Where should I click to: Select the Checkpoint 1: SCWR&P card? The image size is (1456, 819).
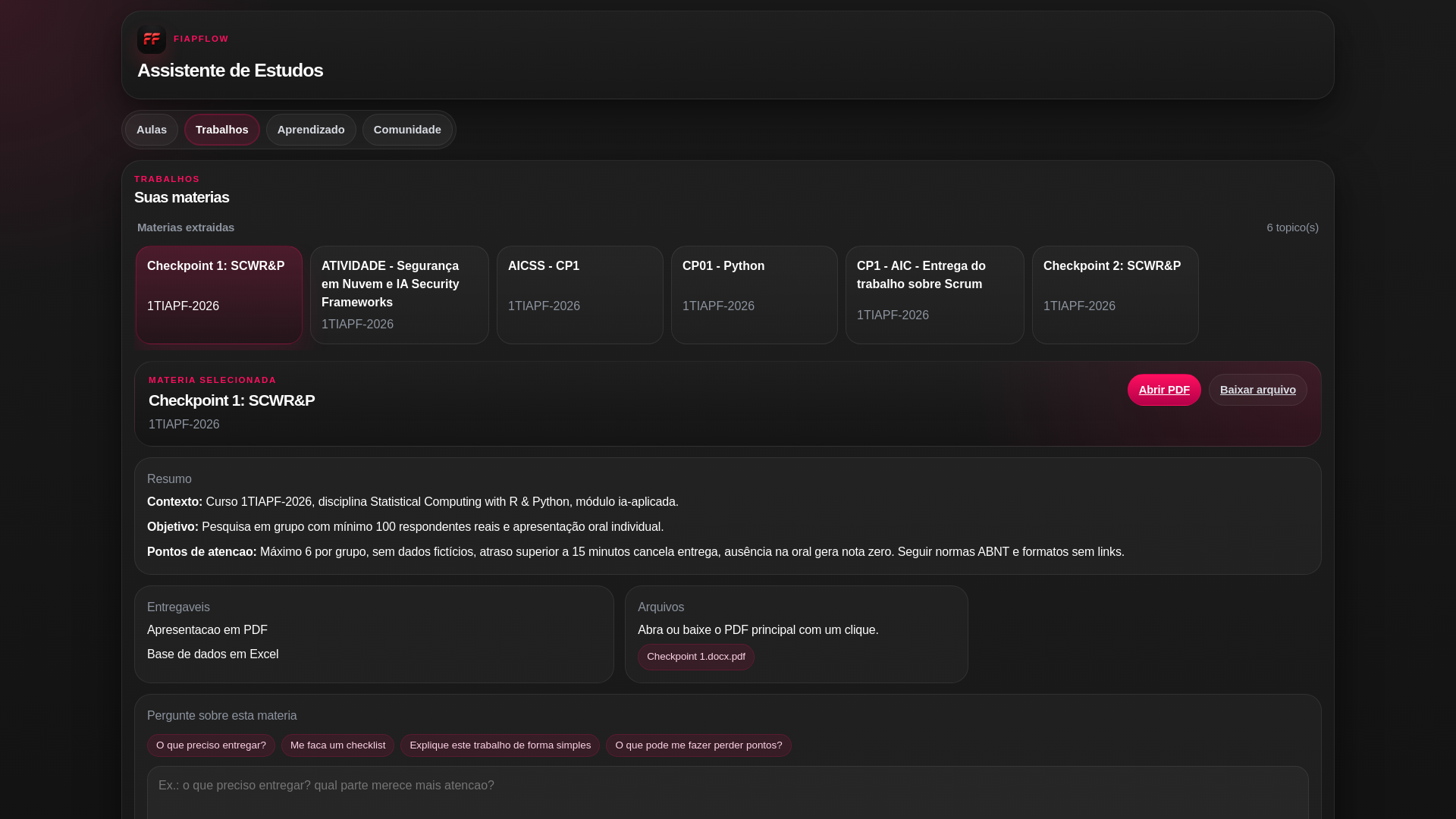tap(219, 295)
